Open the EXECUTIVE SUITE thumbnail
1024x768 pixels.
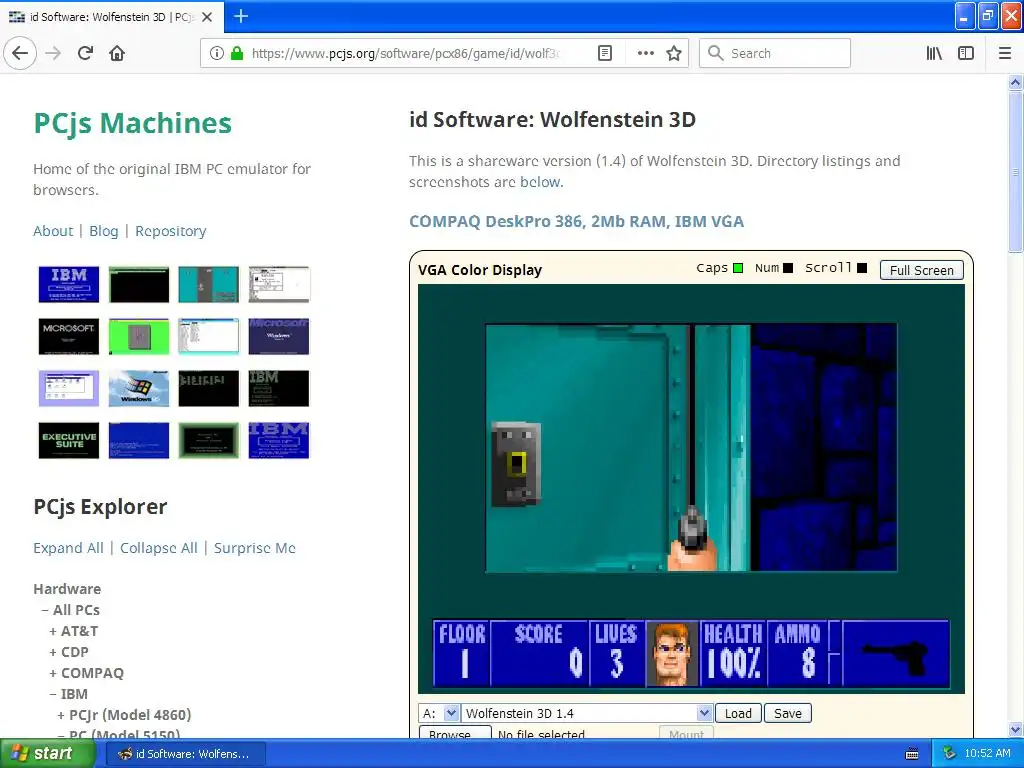tap(69, 440)
